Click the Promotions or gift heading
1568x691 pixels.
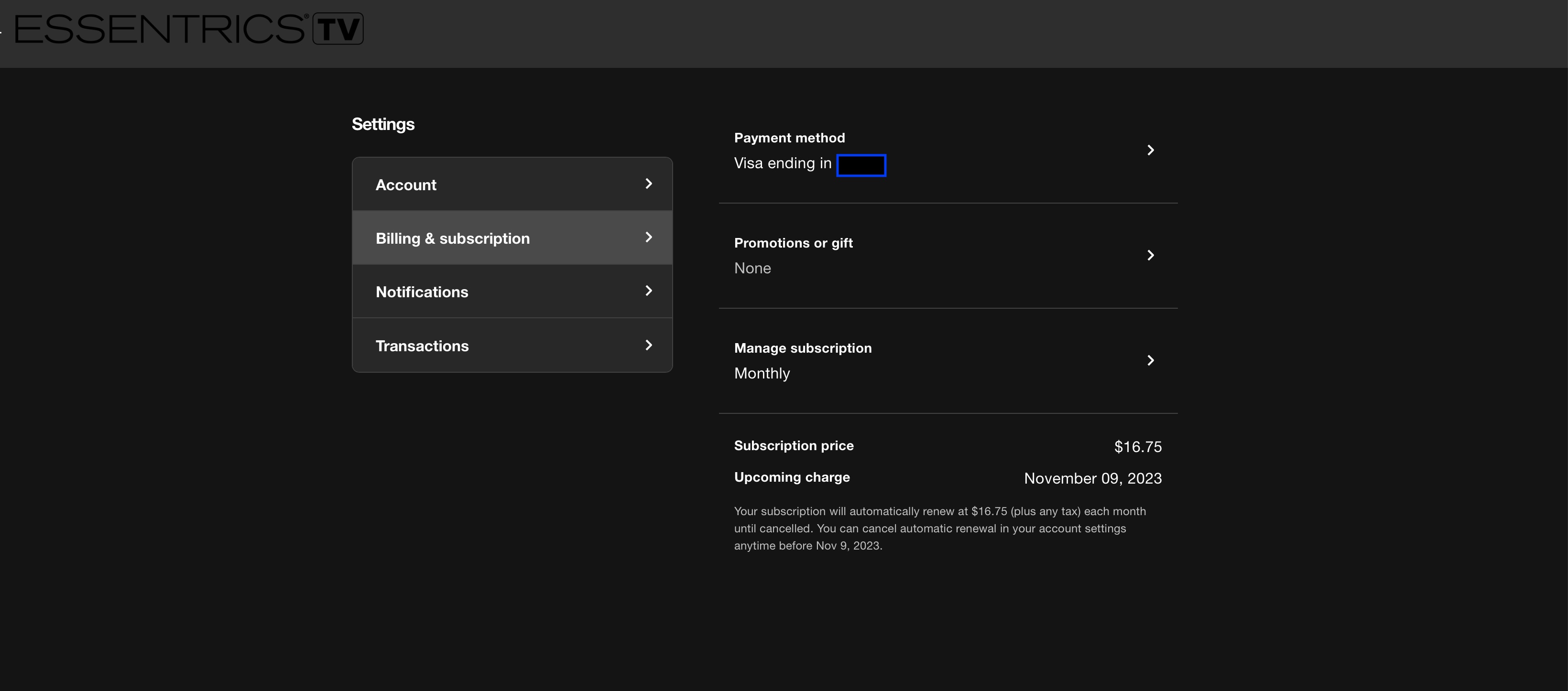(793, 243)
